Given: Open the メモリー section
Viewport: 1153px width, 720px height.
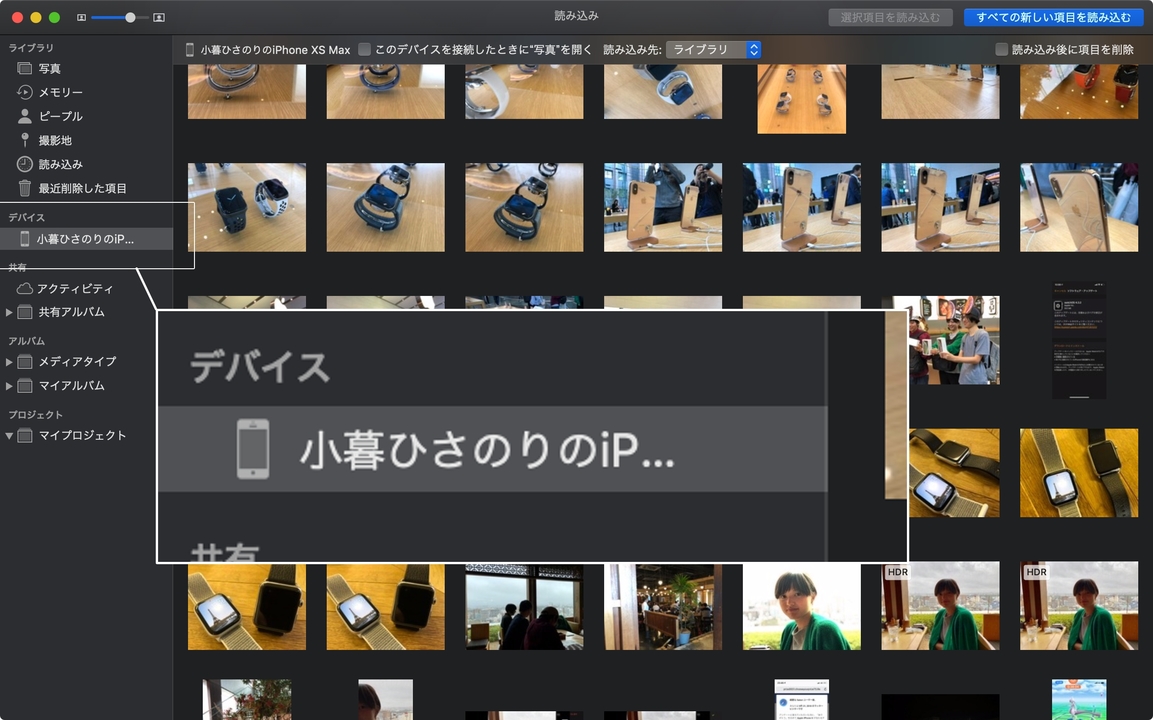Looking at the screenshot, I should (x=60, y=92).
